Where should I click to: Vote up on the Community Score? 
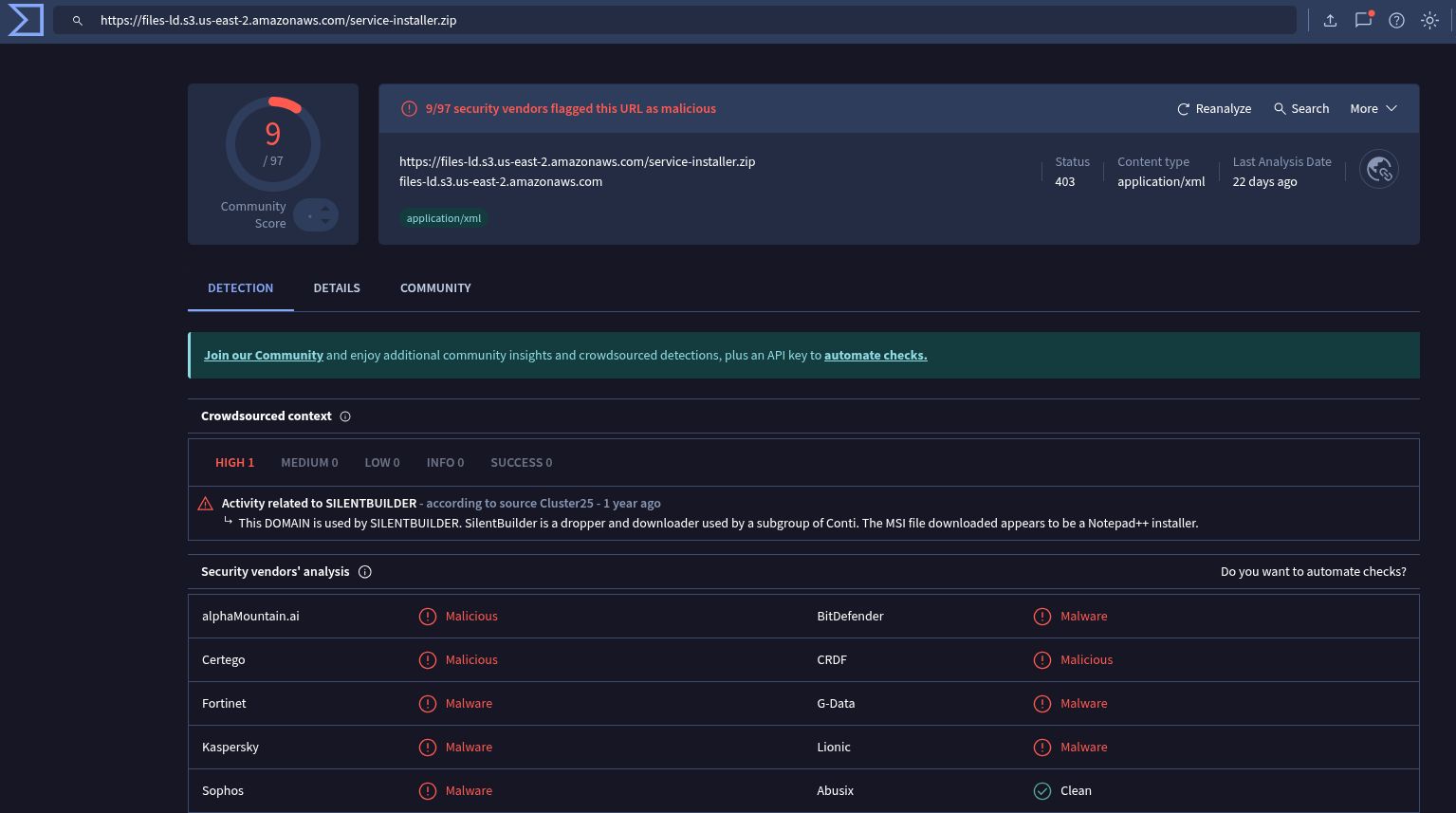pyautogui.click(x=325, y=209)
